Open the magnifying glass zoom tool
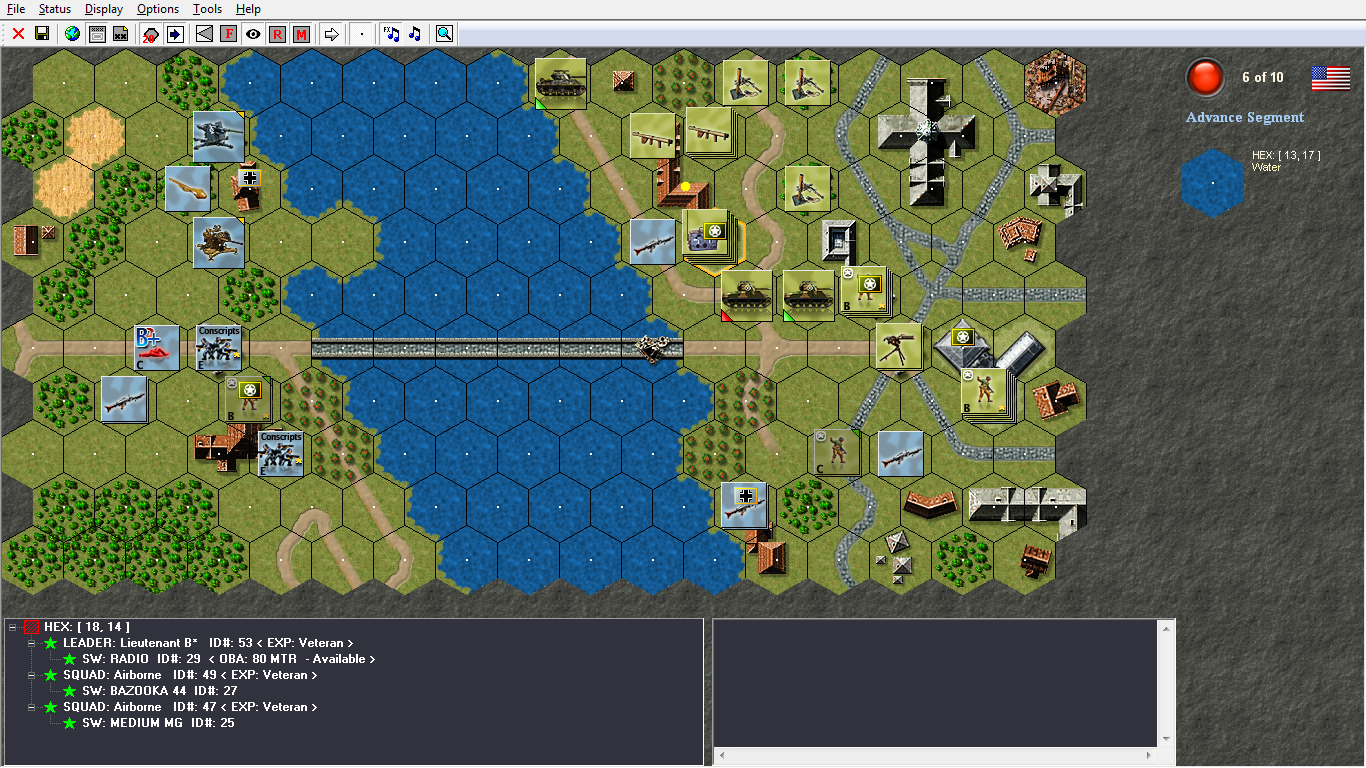 [444, 34]
